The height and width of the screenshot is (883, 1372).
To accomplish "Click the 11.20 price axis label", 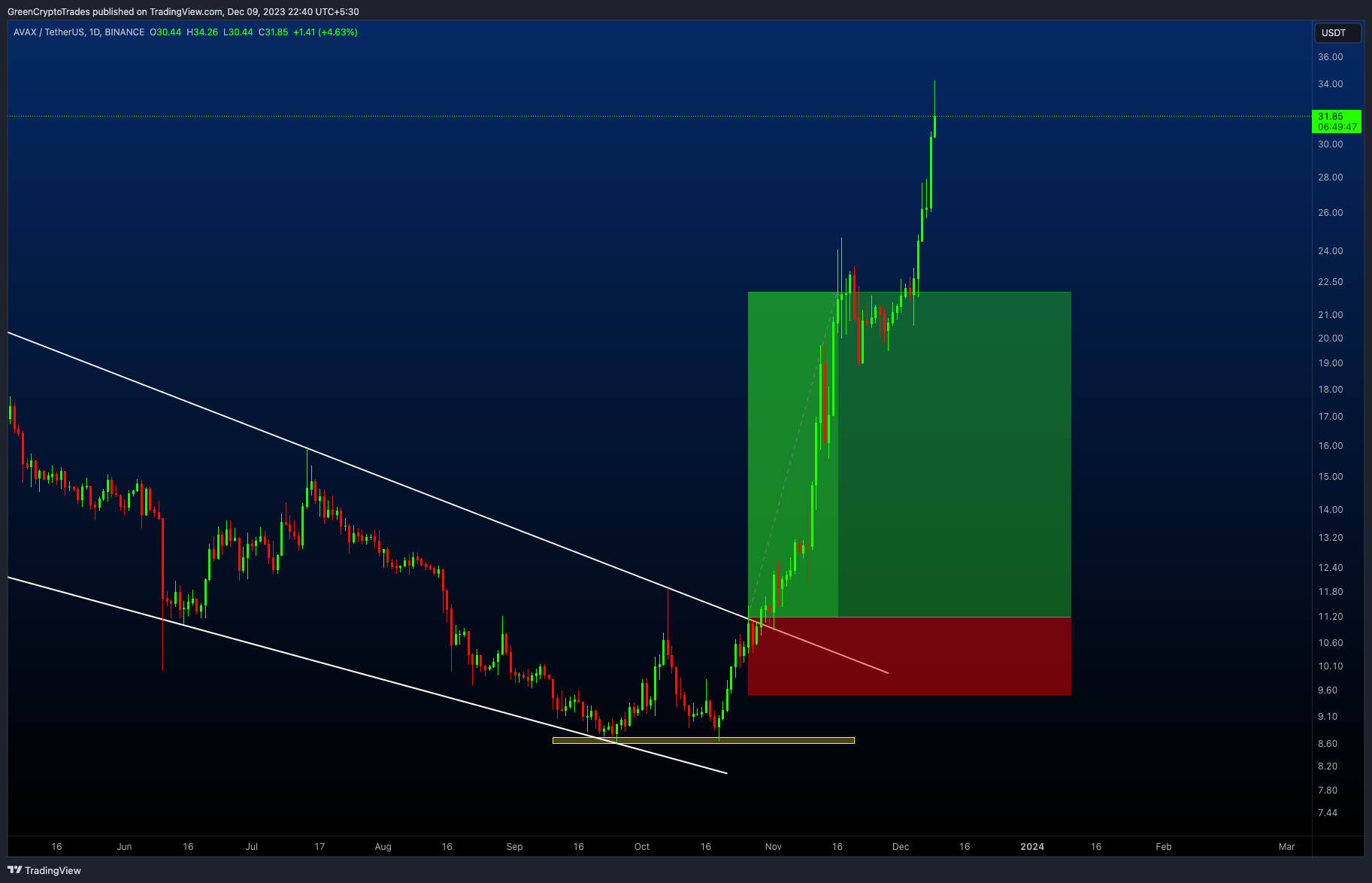I will pyautogui.click(x=1330, y=617).
